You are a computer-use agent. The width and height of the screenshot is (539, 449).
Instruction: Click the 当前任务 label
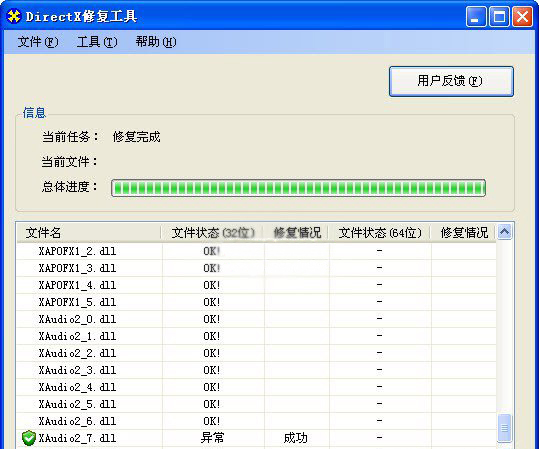(x=70, y=137)
